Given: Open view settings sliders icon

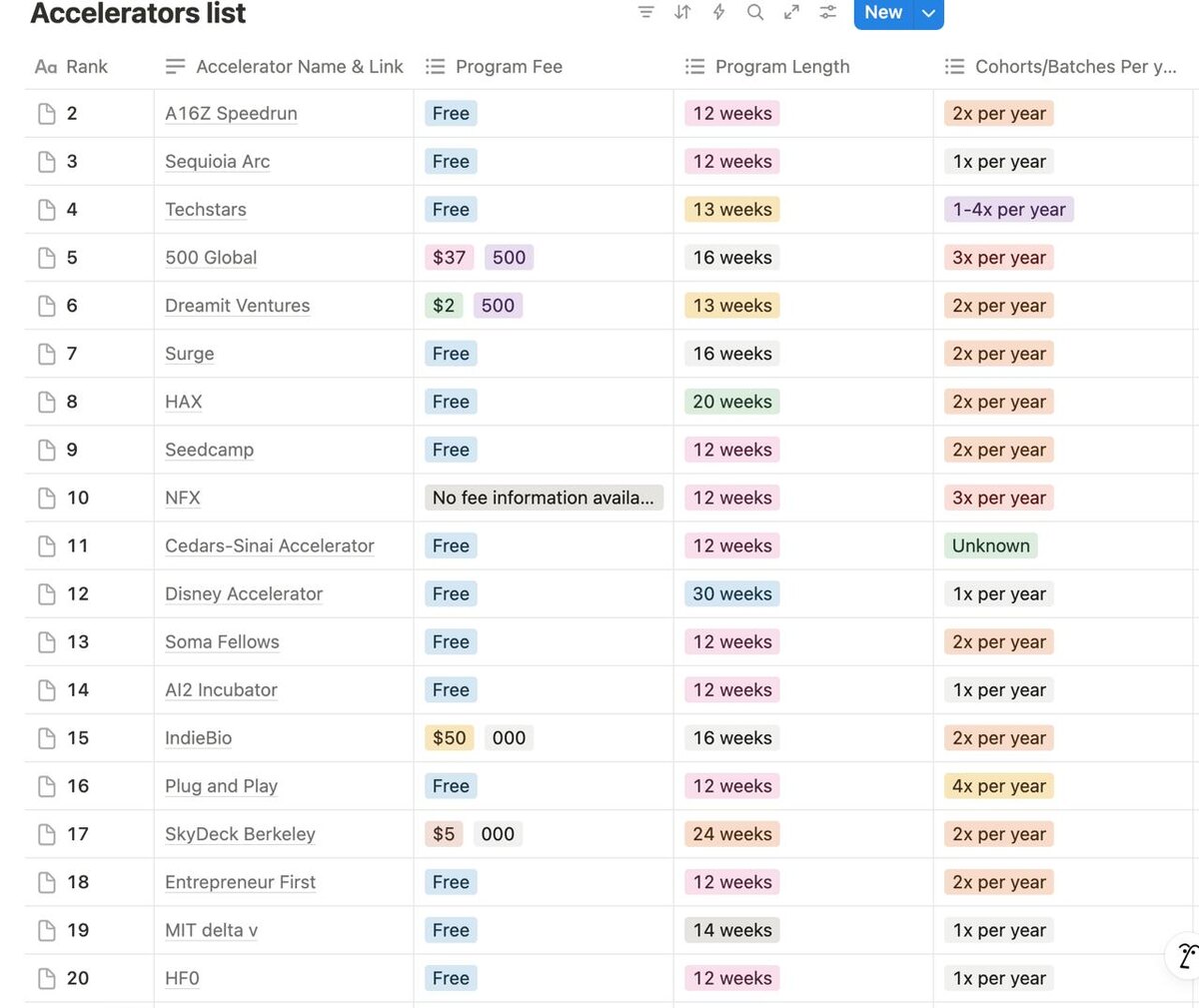Looking at the screenshot, I should point(828,12).
